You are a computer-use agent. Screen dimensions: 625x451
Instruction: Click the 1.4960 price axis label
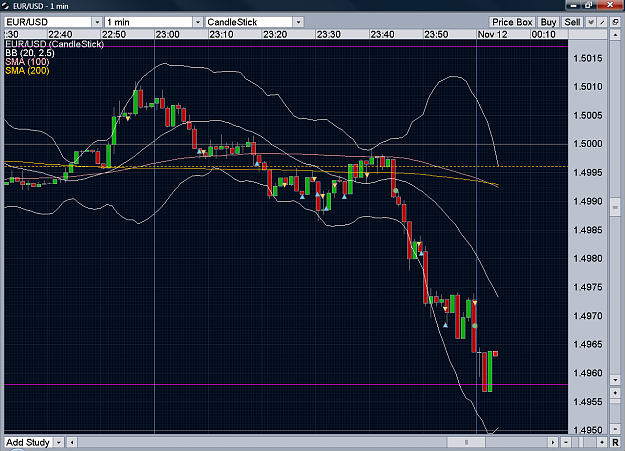pos(588,373)
